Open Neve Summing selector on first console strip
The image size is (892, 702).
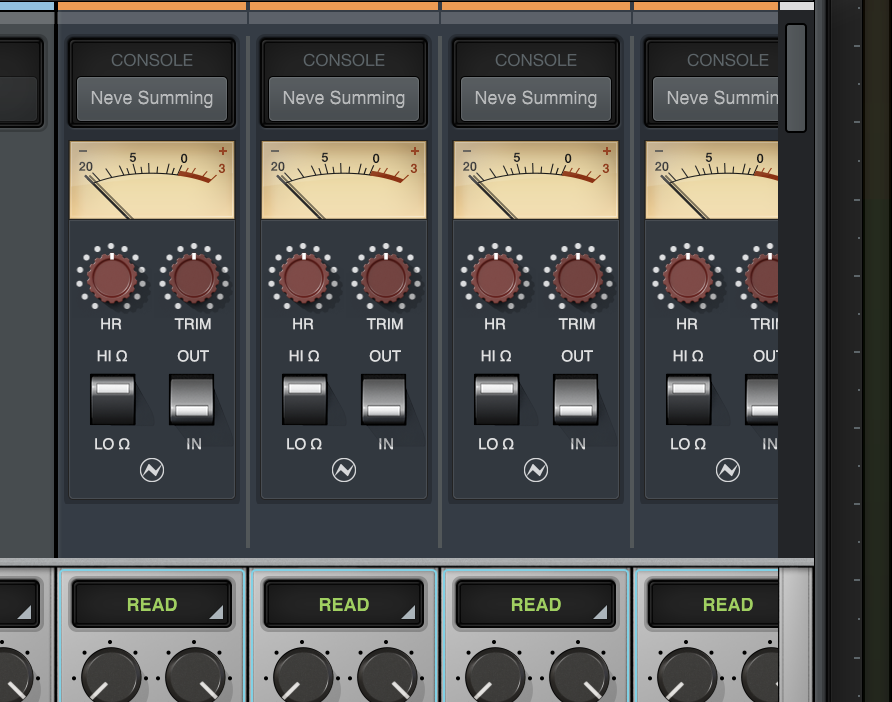152,98
